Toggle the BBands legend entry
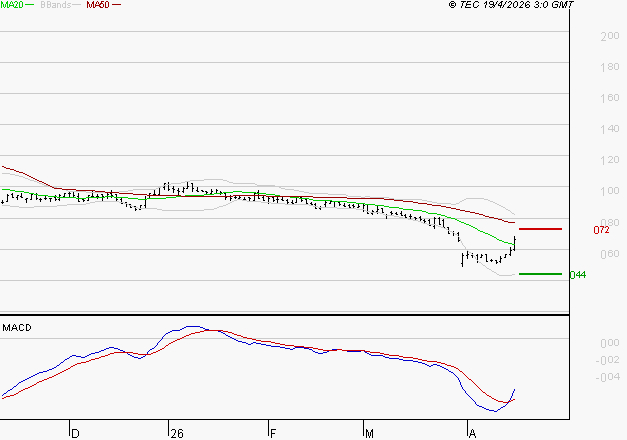This screenshot has height=440, width=627. pyautogui.click(x=55, y=6)
